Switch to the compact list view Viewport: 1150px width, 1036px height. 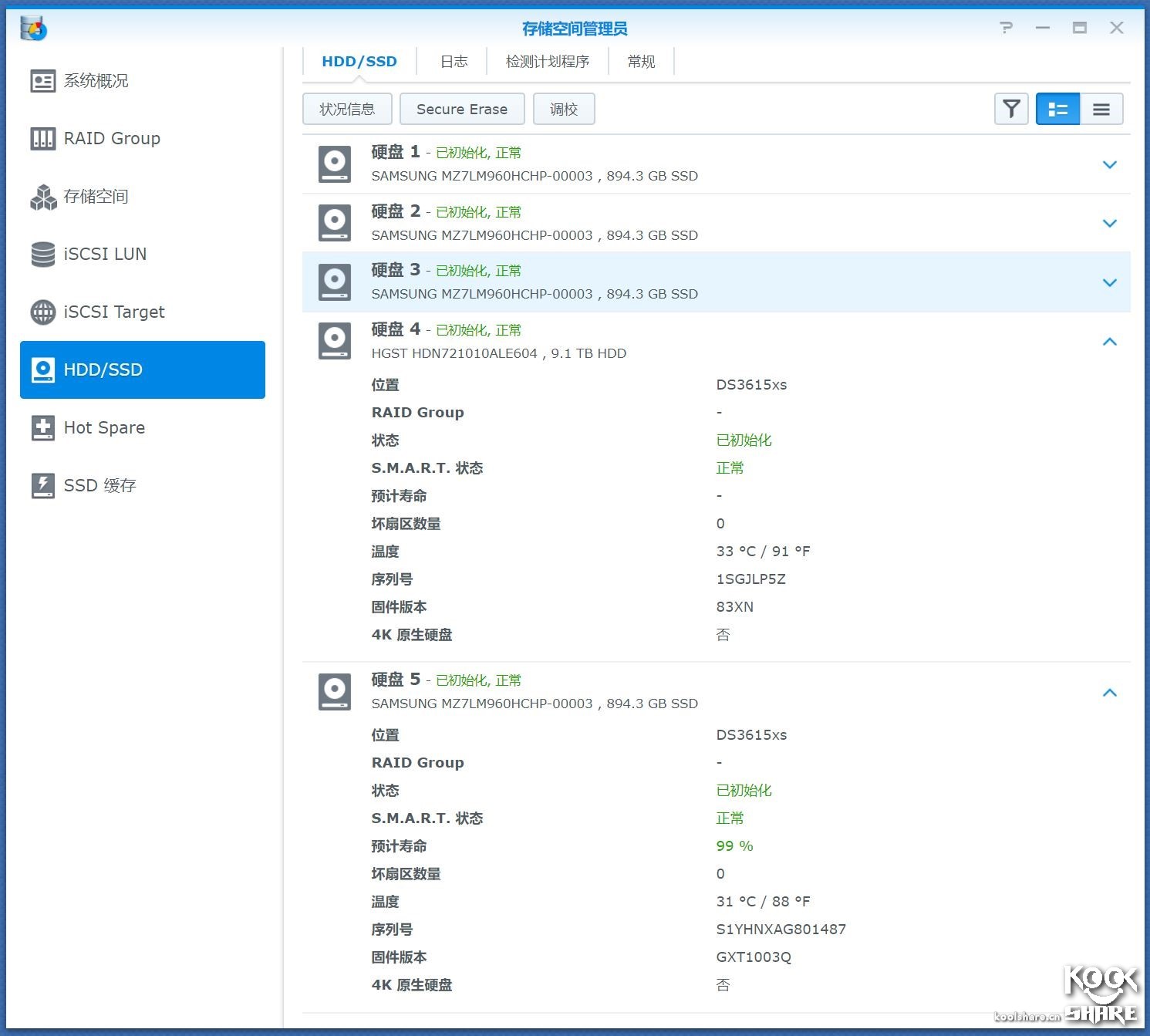click(1101, 109)
